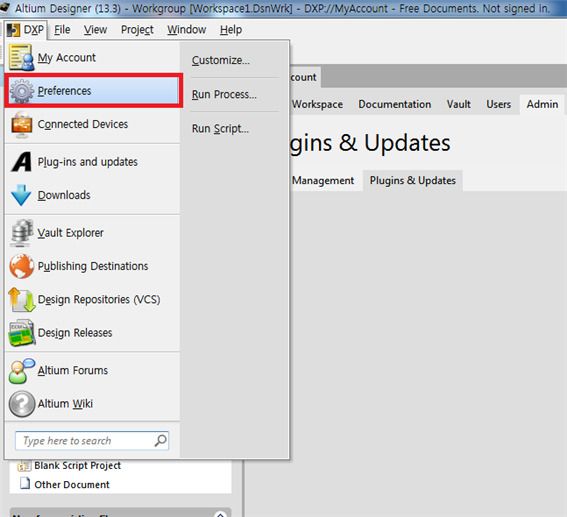
Task: Open the File menu
Action: coord(62,29)
